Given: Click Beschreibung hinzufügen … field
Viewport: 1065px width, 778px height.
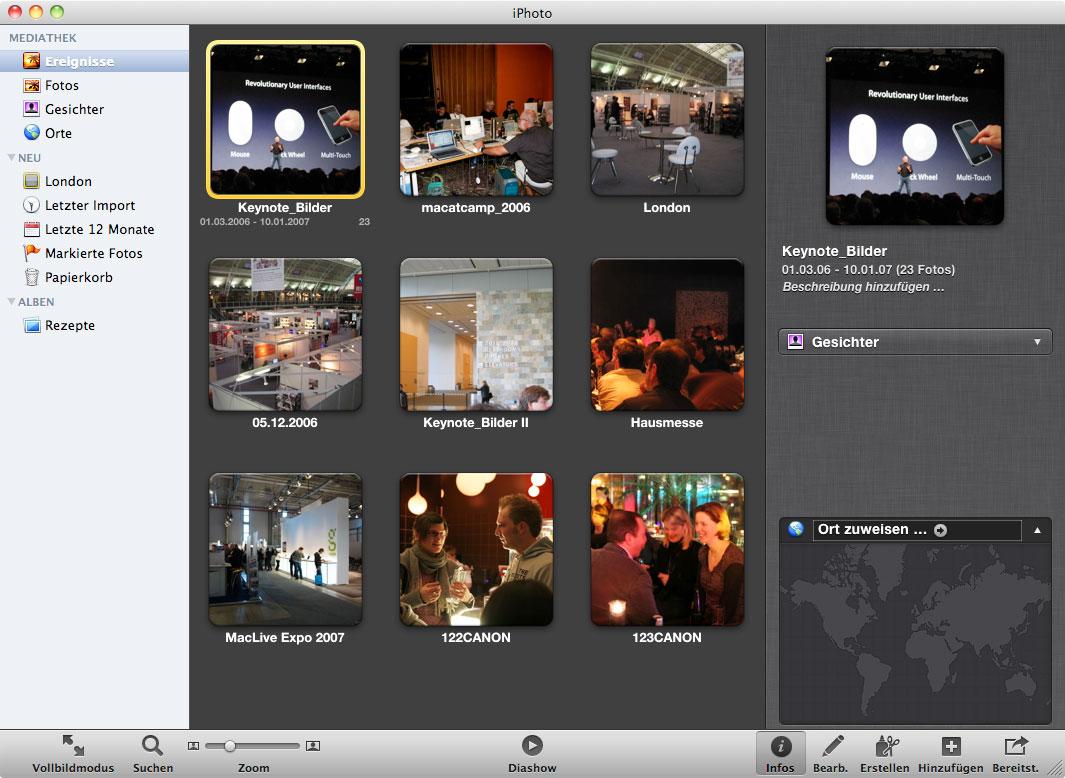Looking at the screenshot, I should click(863, 287).
